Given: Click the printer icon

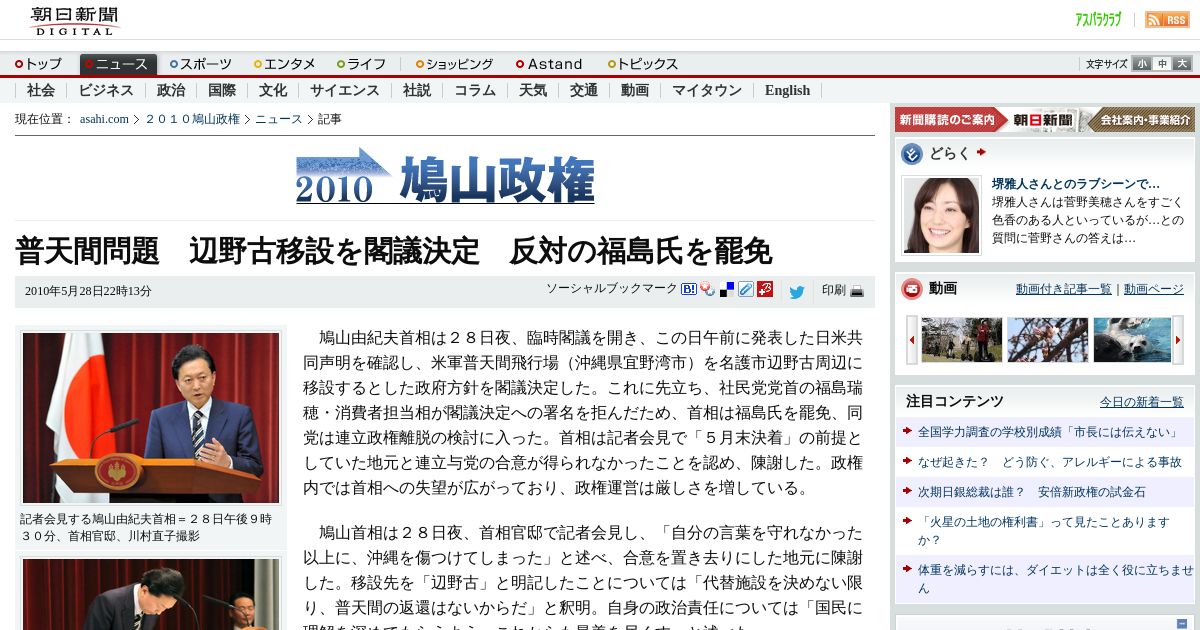Looking at the screenshot, I should click(857, 291).
